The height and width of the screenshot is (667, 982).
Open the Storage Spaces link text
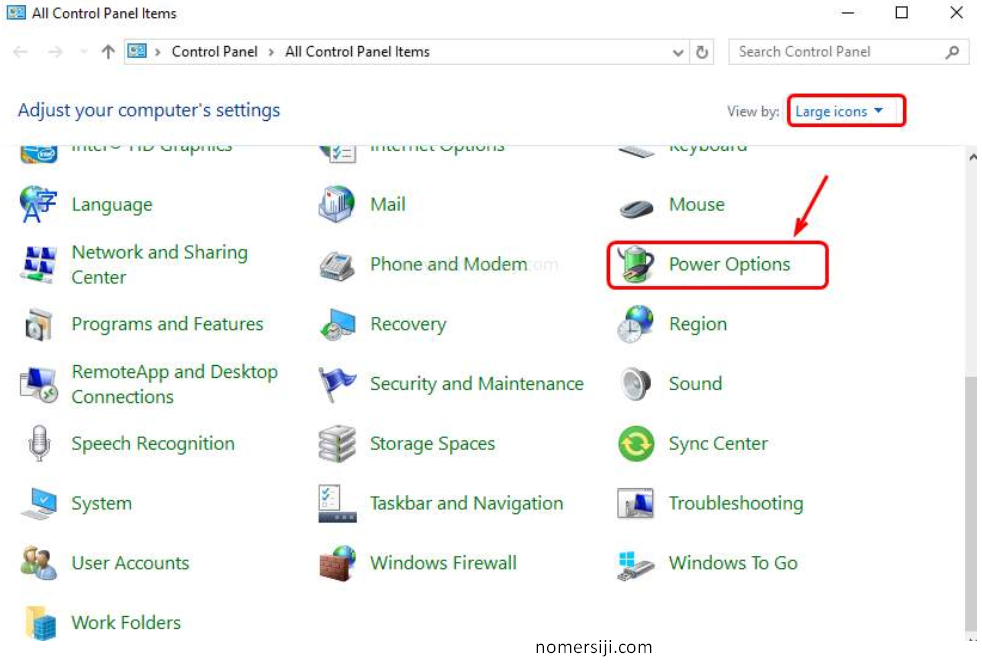point(433,444)
